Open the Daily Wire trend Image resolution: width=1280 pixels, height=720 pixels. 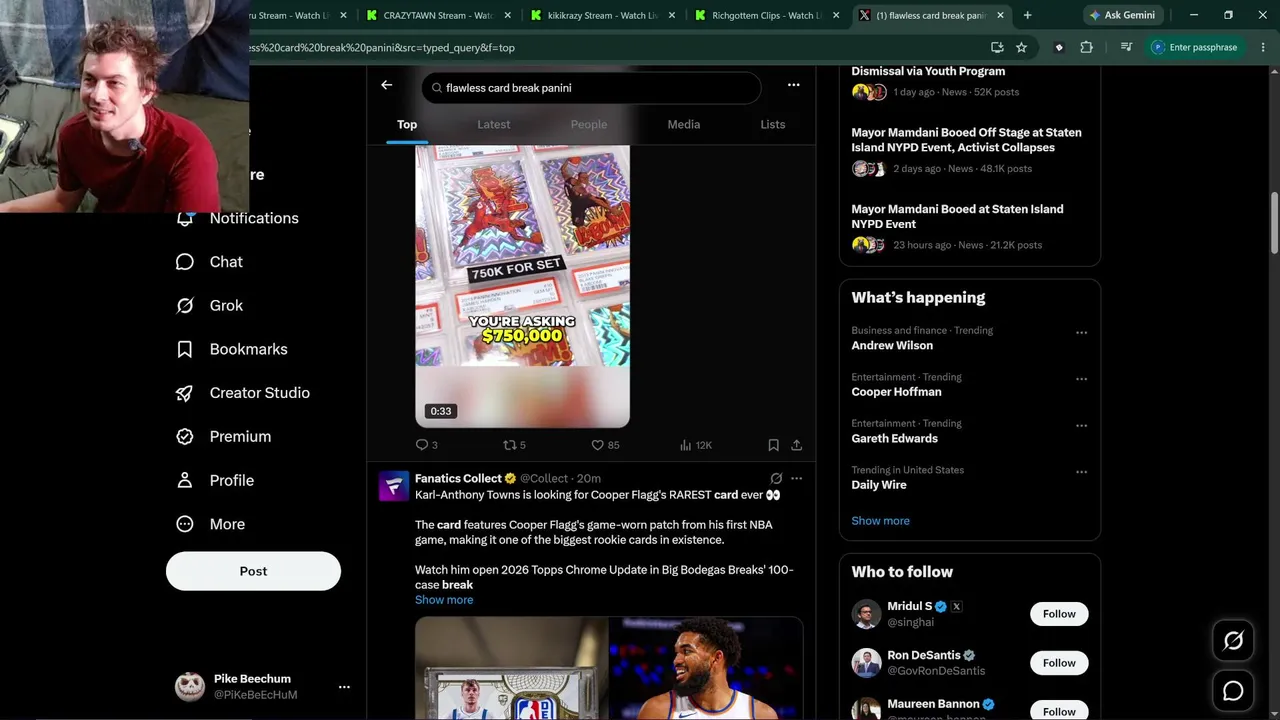click(879, 485)
